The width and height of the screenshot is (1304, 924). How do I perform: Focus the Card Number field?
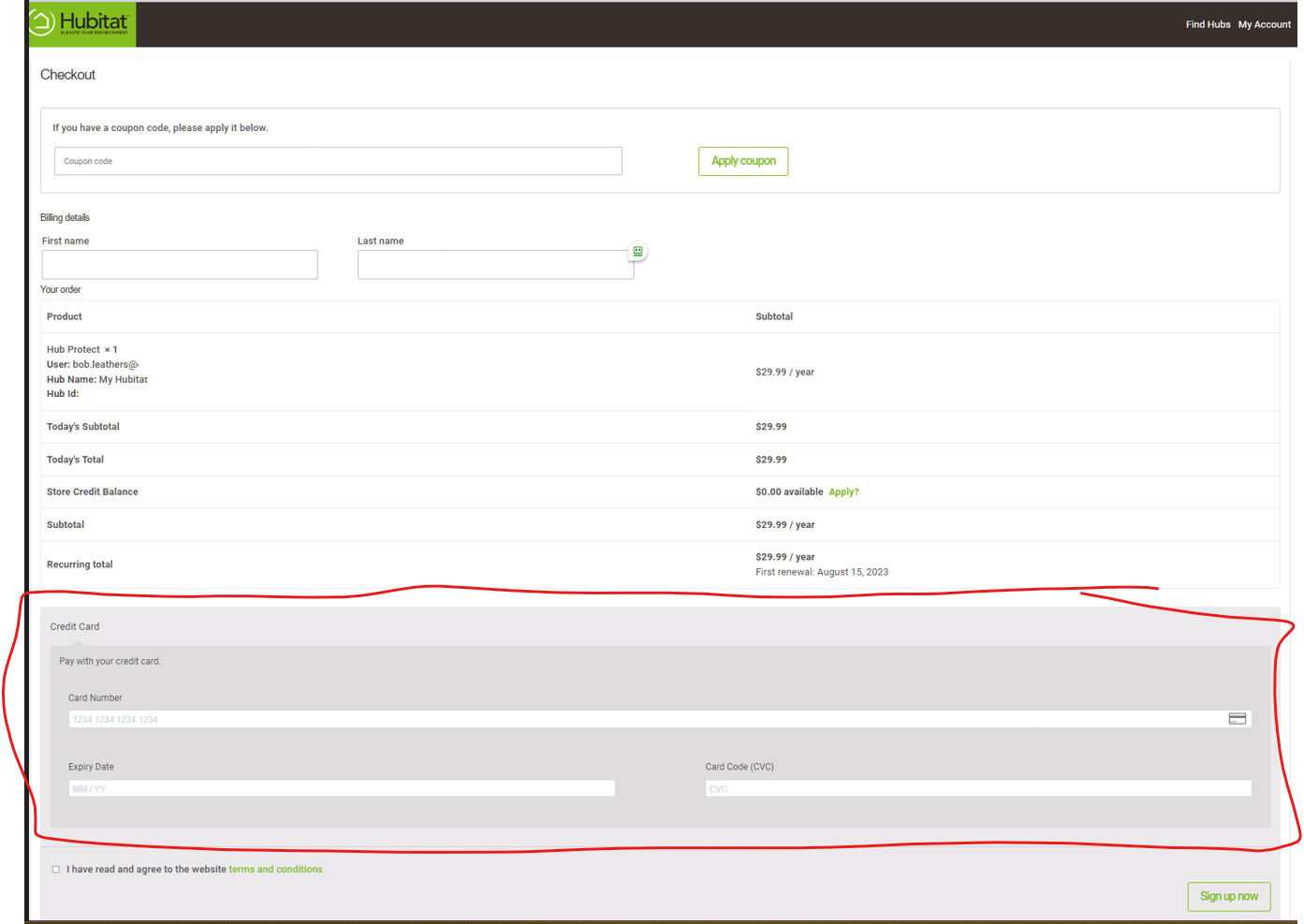coord(660,719)
